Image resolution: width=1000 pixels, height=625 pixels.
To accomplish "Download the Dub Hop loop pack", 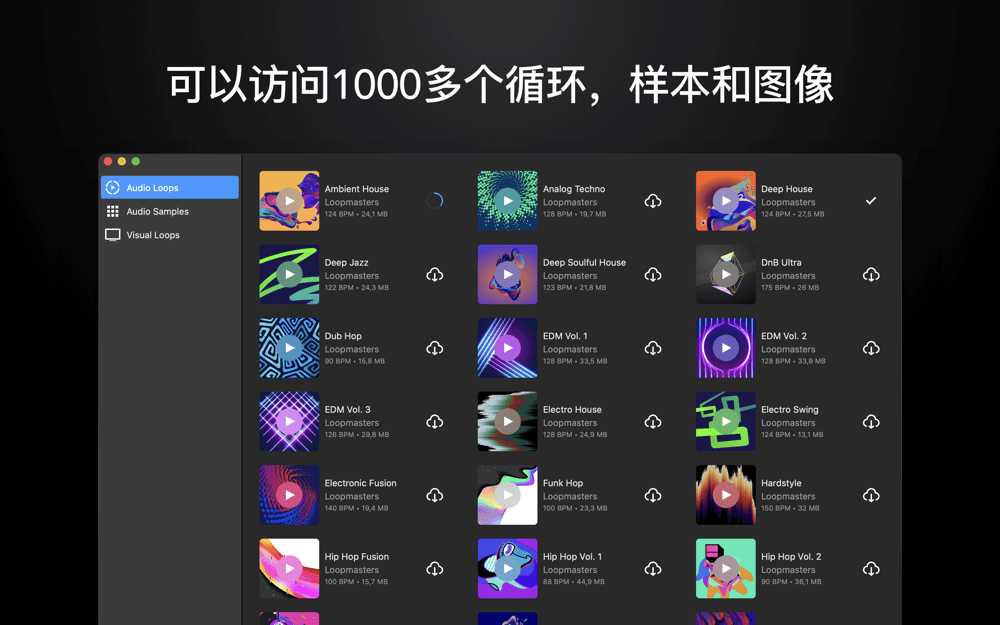I will point(435,348).
